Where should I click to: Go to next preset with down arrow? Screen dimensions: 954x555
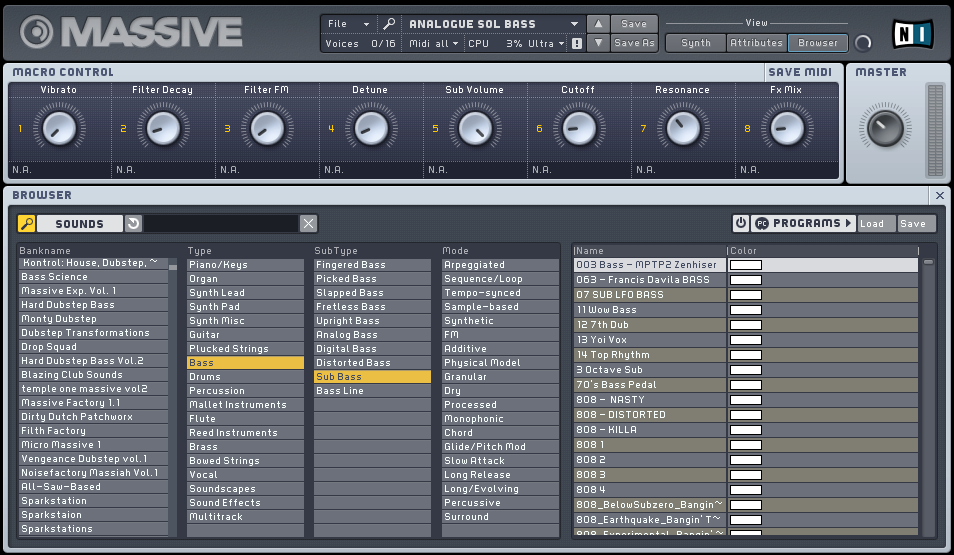coord(598,43)
